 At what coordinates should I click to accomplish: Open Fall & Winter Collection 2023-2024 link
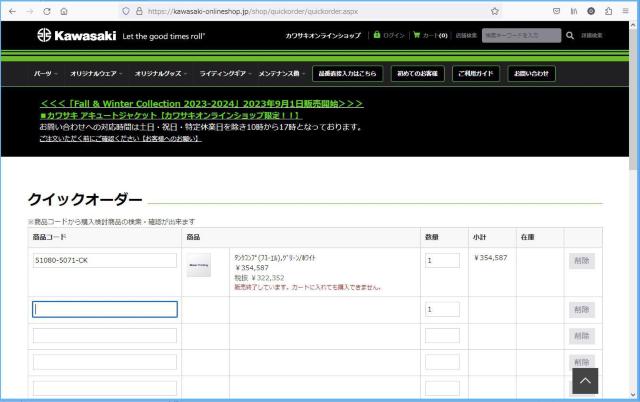[201, 103]
